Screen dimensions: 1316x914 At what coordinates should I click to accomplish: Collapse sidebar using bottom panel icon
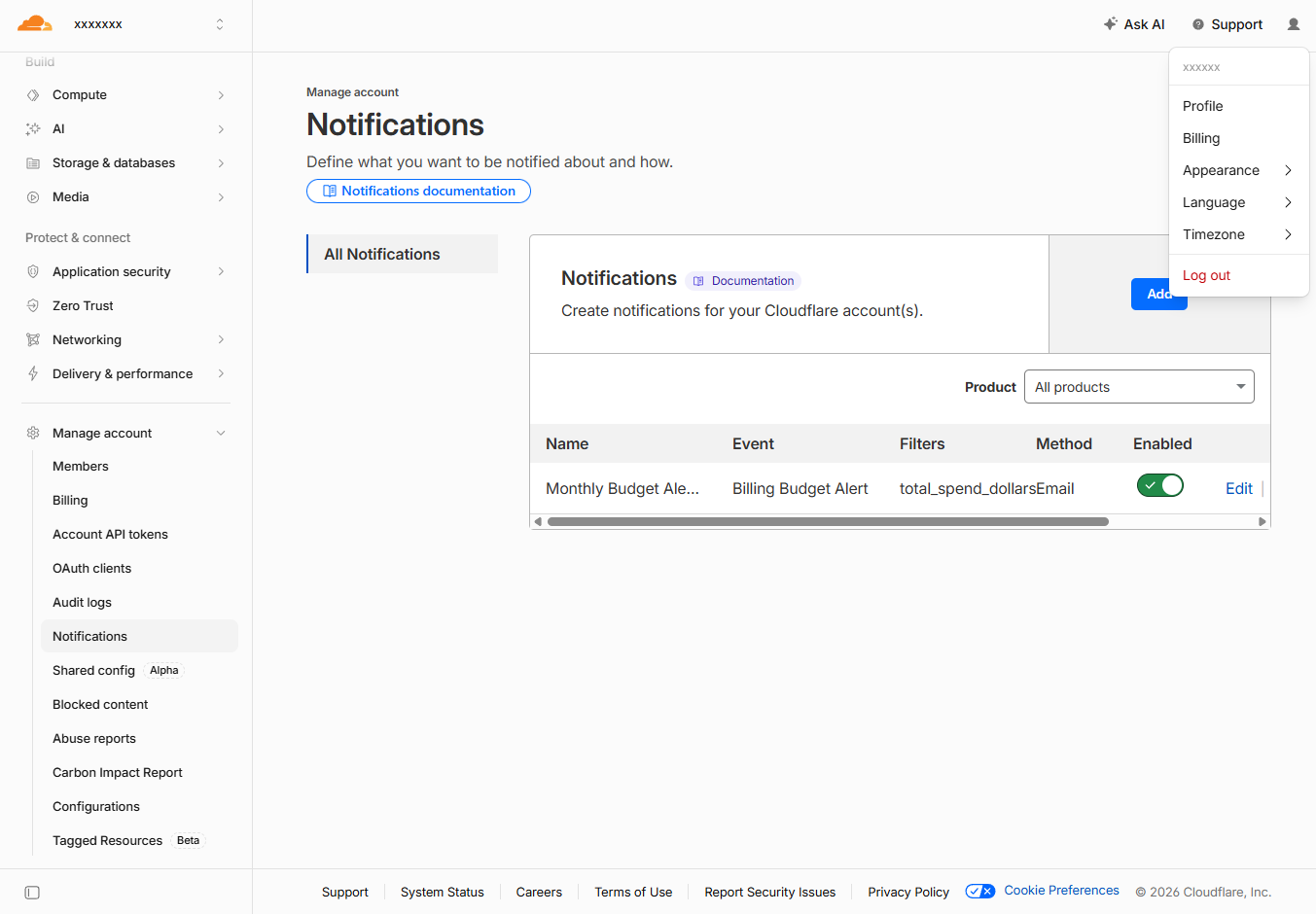(32, 893)
